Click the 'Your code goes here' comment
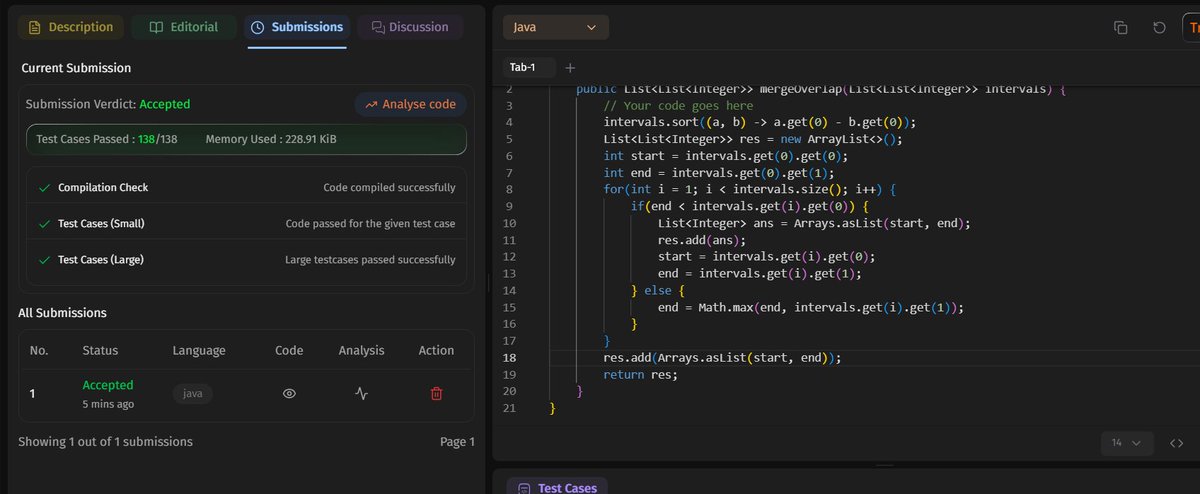This screenshot has height=494, width=1200. [x=678, y=105]
